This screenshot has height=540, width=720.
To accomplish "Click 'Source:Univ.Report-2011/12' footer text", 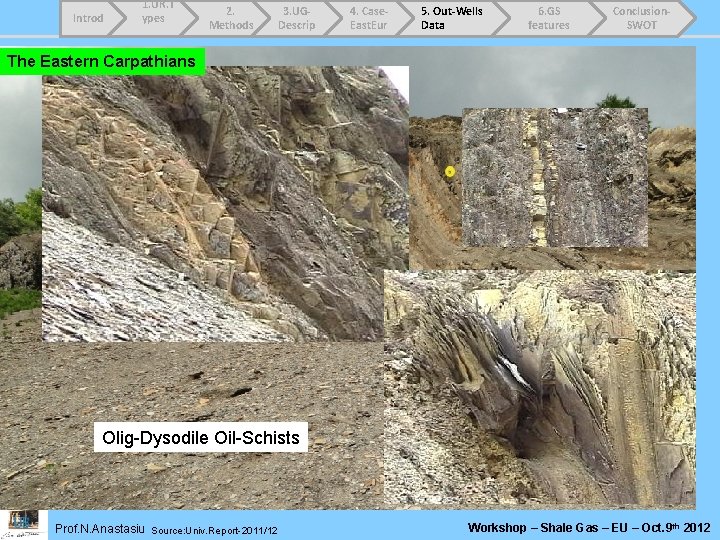I will pyautogui.click(x=214, y=530).
